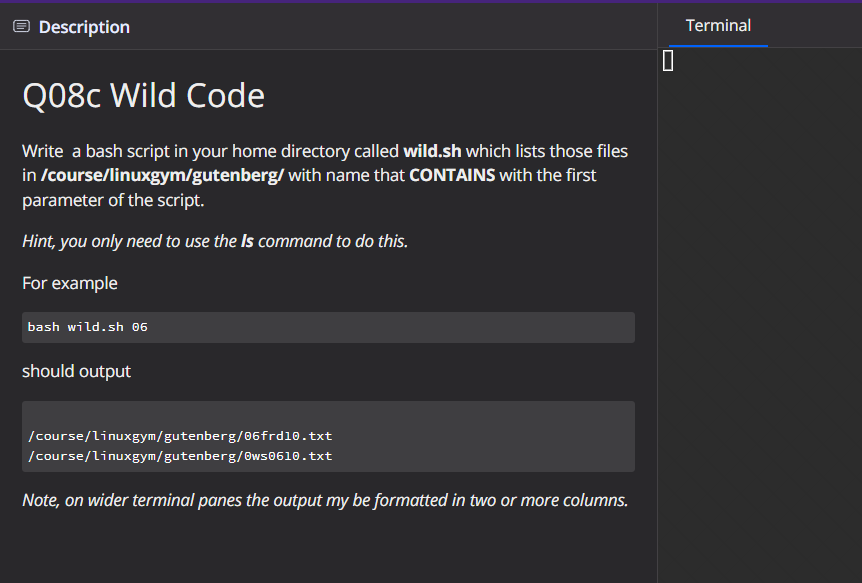This screenshot has height=583, width=862.
Task: Click the bold 'ls' command hint
Action: [x=247, y=241]
